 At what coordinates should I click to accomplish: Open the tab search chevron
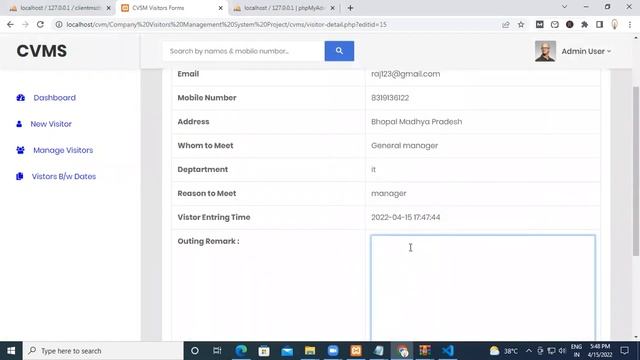(x=564, y=7)
